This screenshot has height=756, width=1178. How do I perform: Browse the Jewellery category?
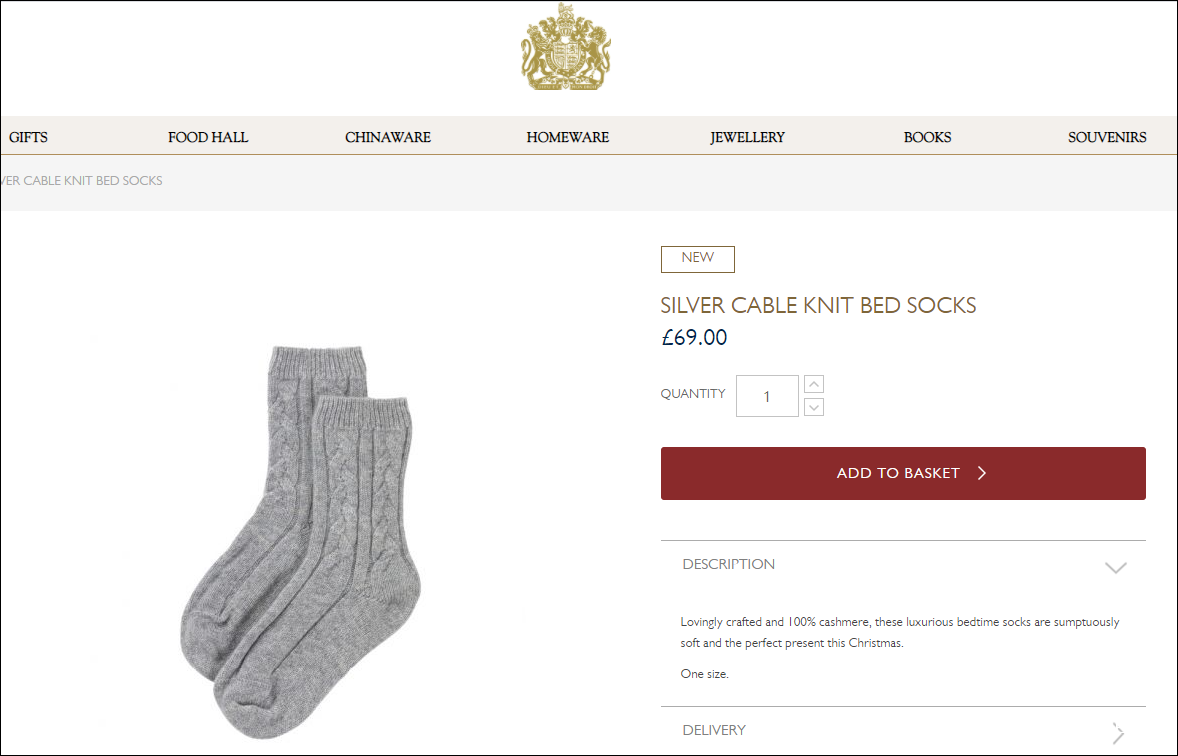click(x=748, y=137)
